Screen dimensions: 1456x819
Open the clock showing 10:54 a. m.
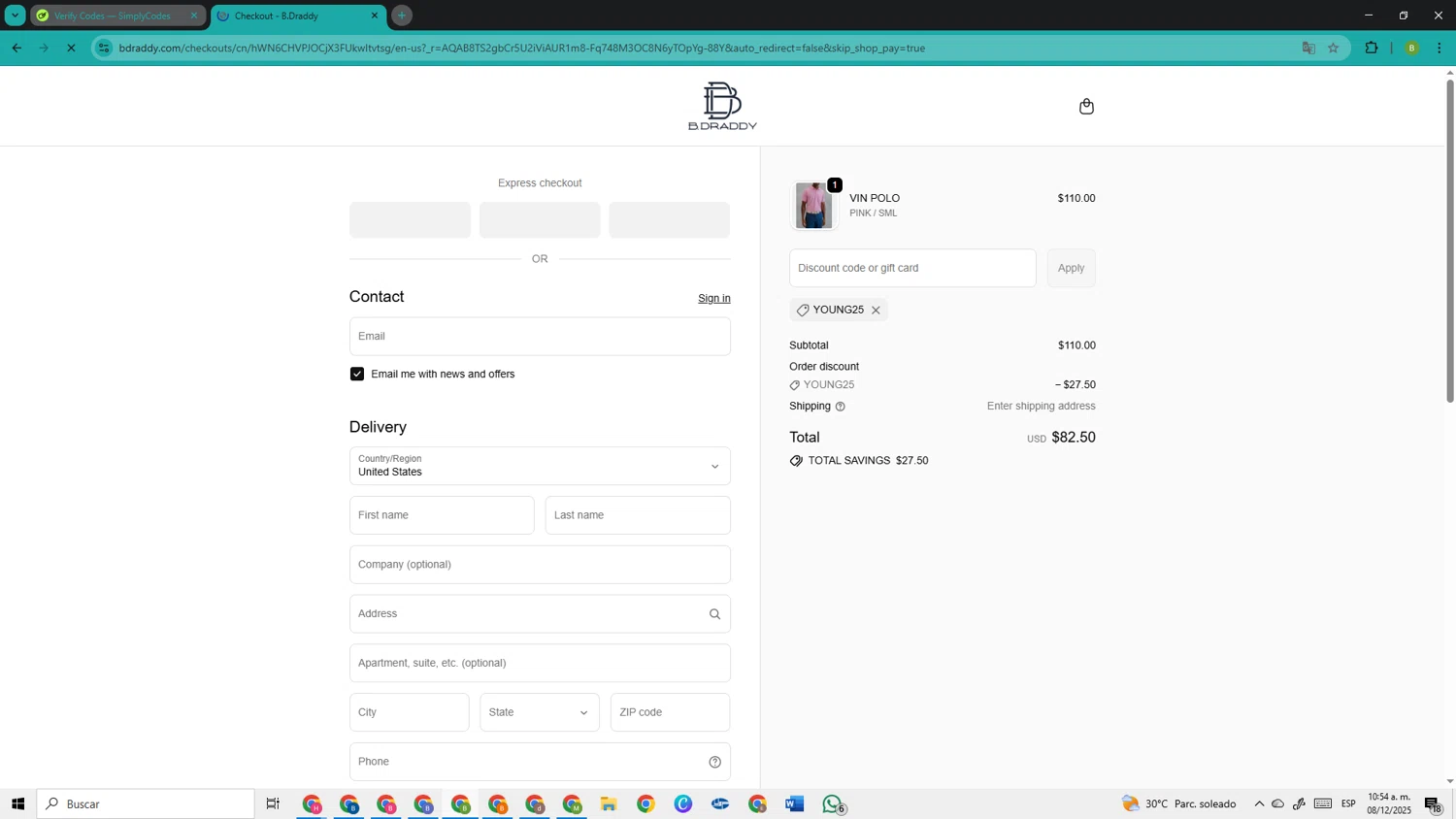(x=1389, y=803)
